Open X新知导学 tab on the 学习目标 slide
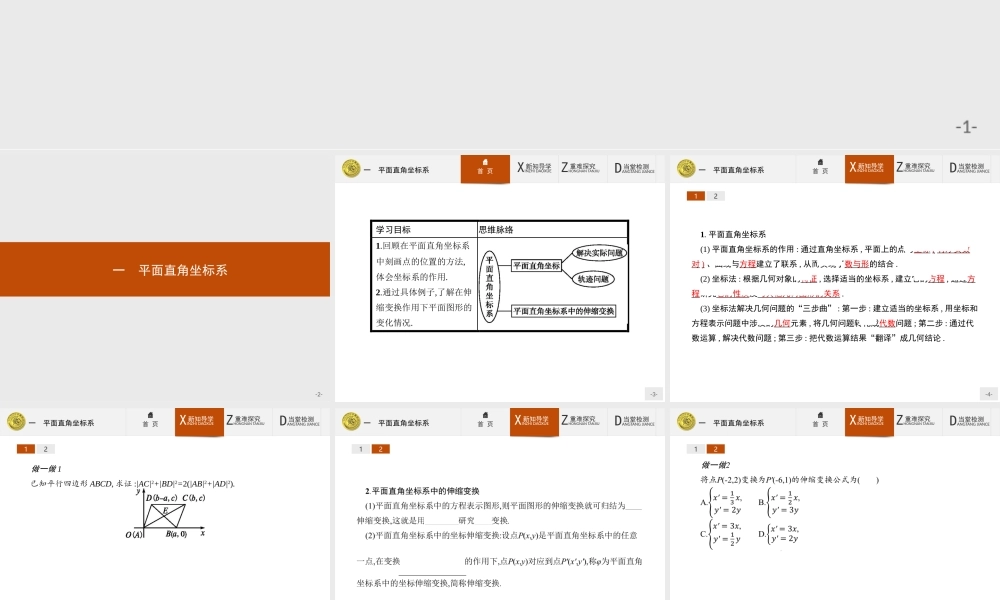 coord(533,168)
